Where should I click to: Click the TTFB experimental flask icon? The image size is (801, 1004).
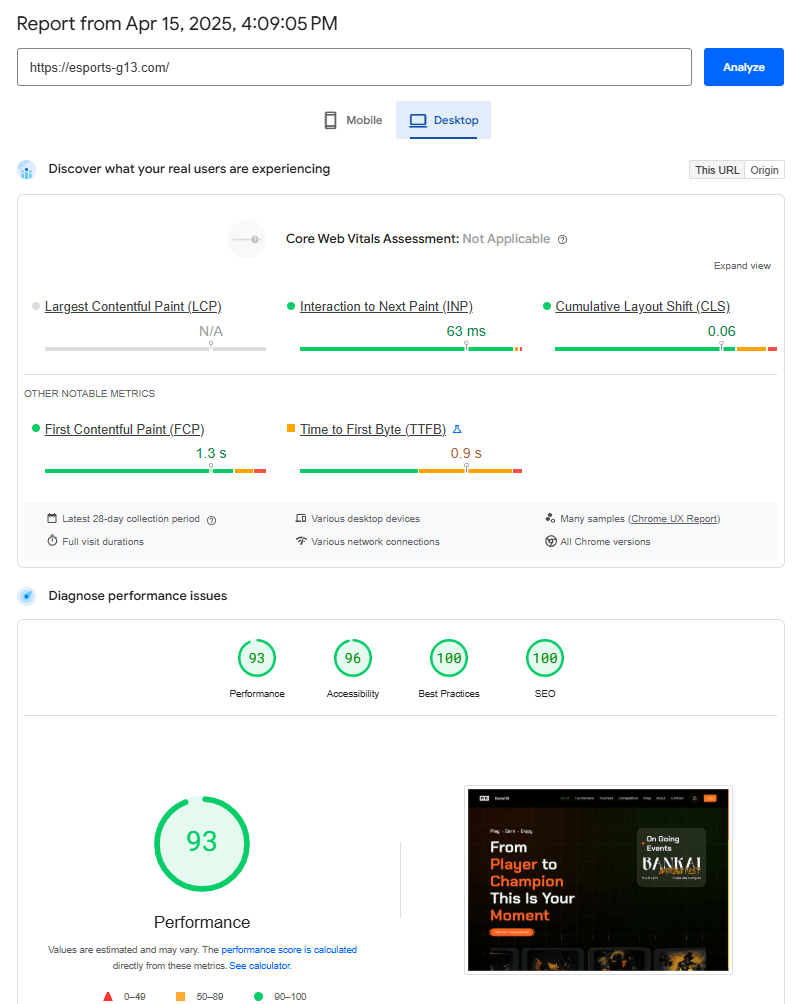point(457,429)
